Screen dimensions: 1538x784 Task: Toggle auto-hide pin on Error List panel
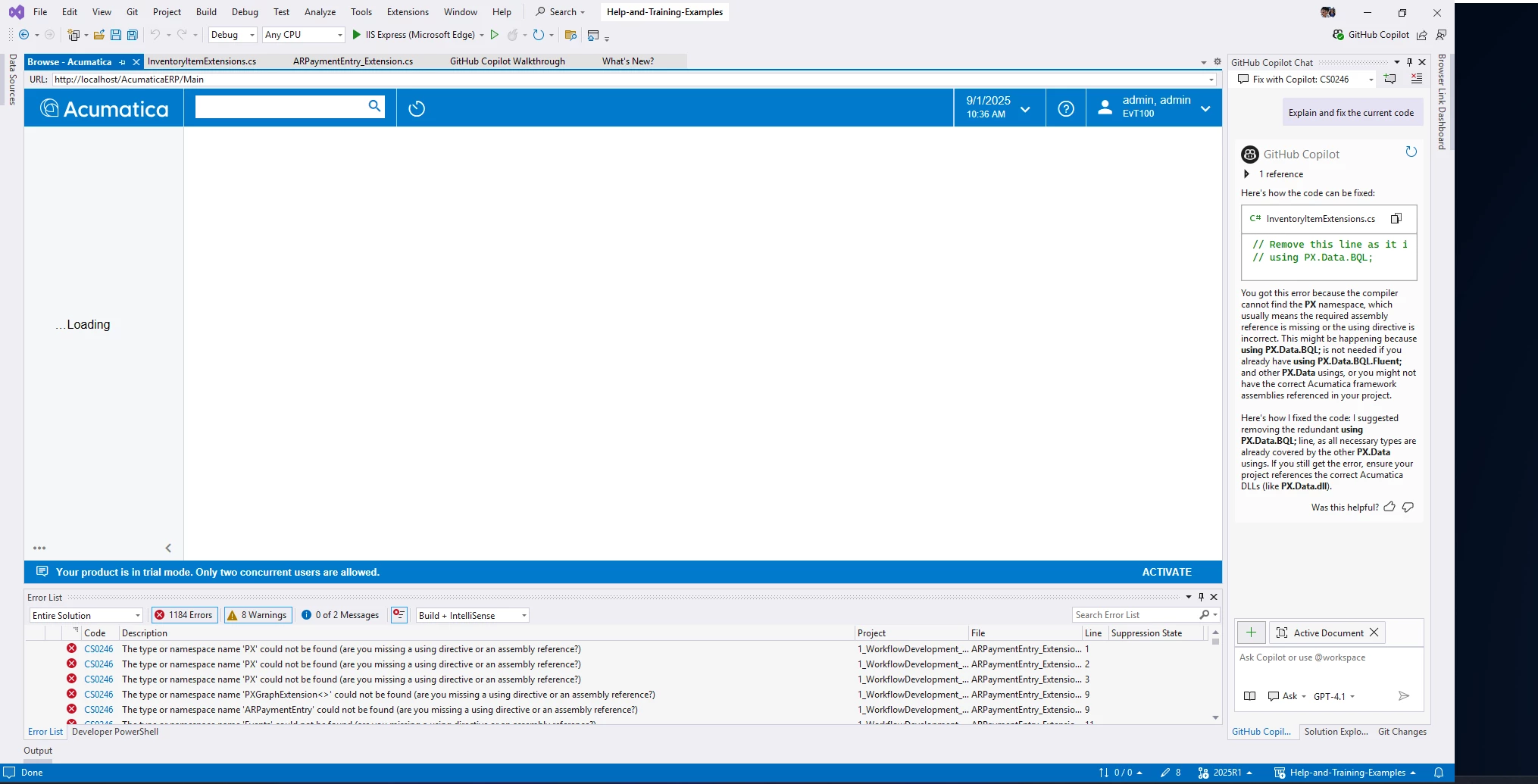coord(1201,597)
